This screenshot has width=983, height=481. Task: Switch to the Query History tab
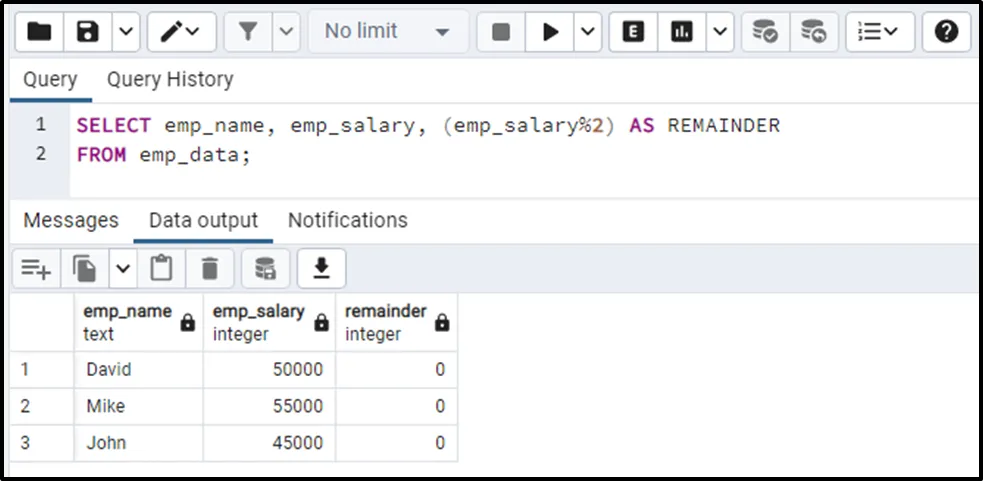click(170, 79)
